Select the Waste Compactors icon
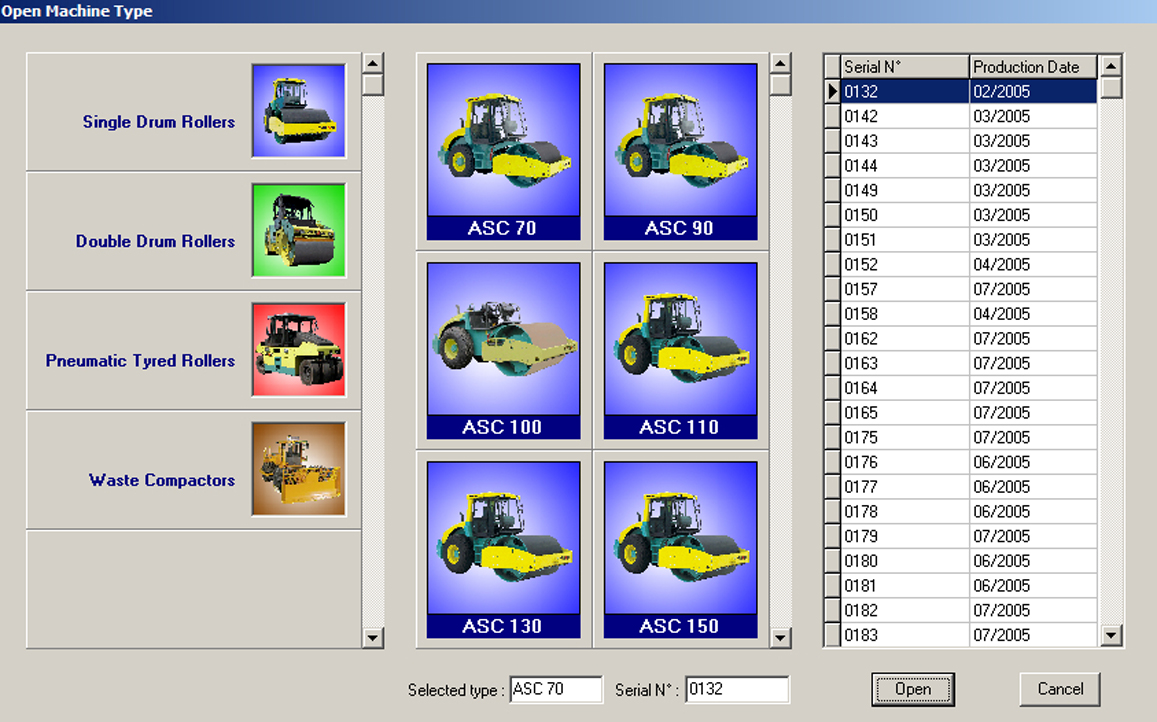The image size is (1157, 722). point(298,469)
